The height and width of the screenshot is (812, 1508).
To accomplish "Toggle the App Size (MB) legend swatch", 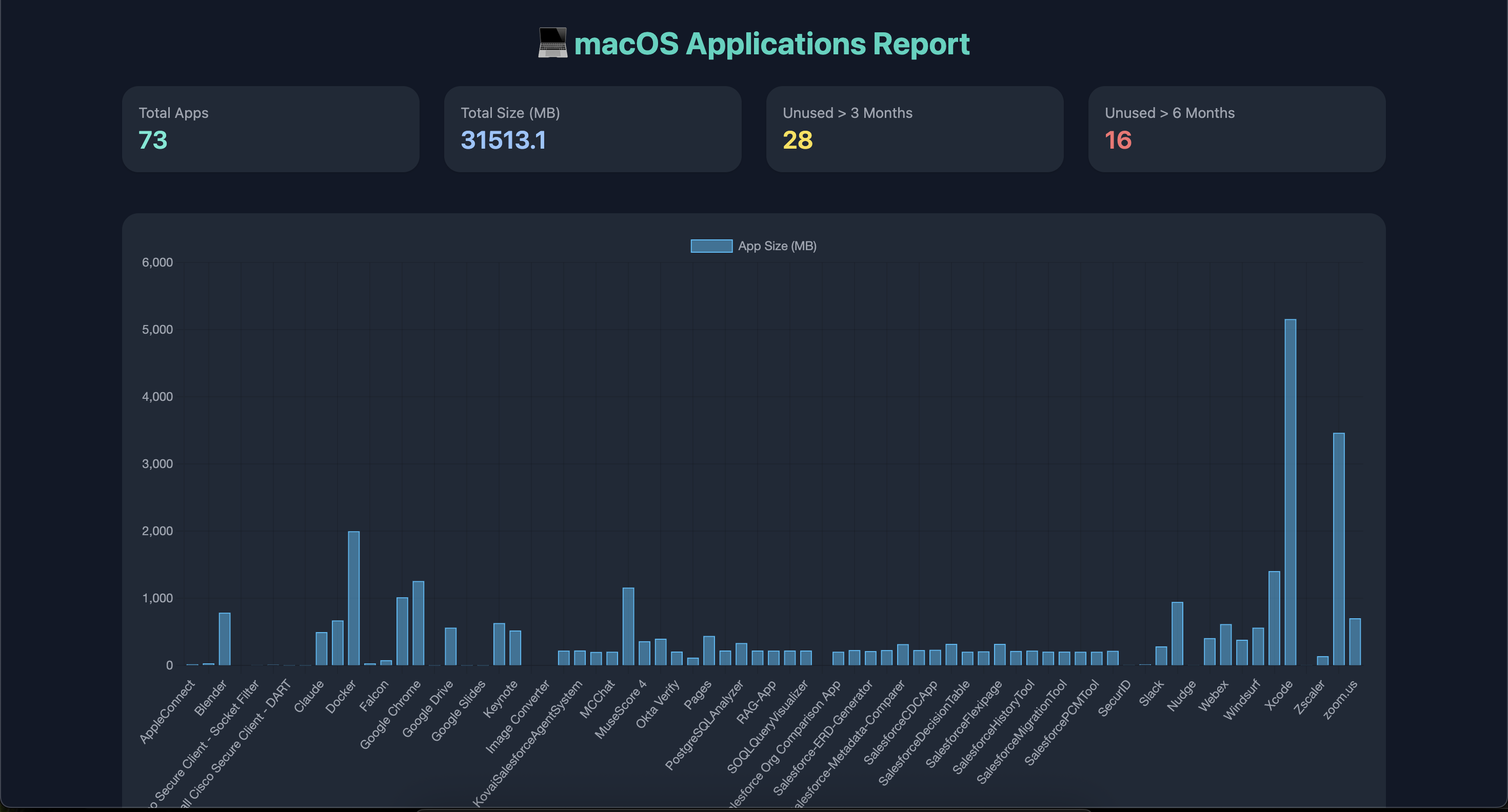I will point(711,246).
